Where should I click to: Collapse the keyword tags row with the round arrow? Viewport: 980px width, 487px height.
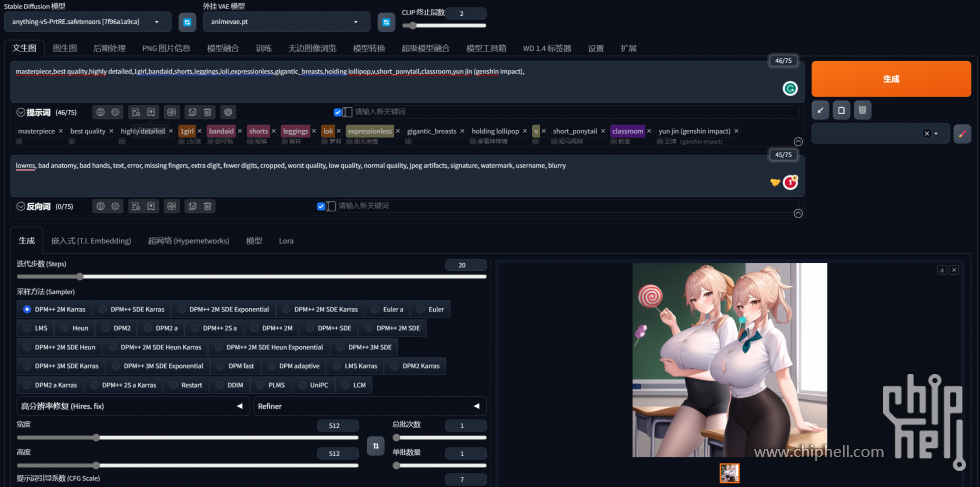tap(798, 141)
